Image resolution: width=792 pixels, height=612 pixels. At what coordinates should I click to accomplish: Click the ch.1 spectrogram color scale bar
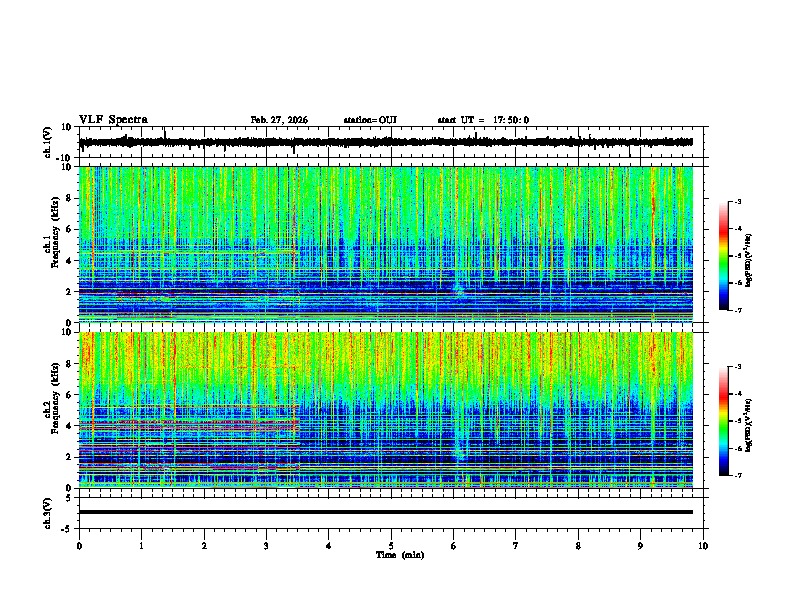(724, 256)
